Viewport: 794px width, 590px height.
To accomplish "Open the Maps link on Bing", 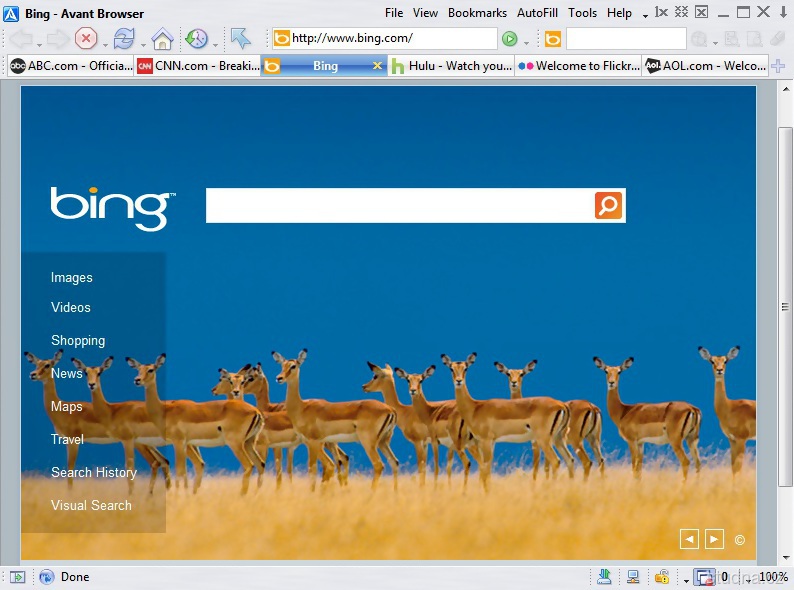I will click(67, 407).
